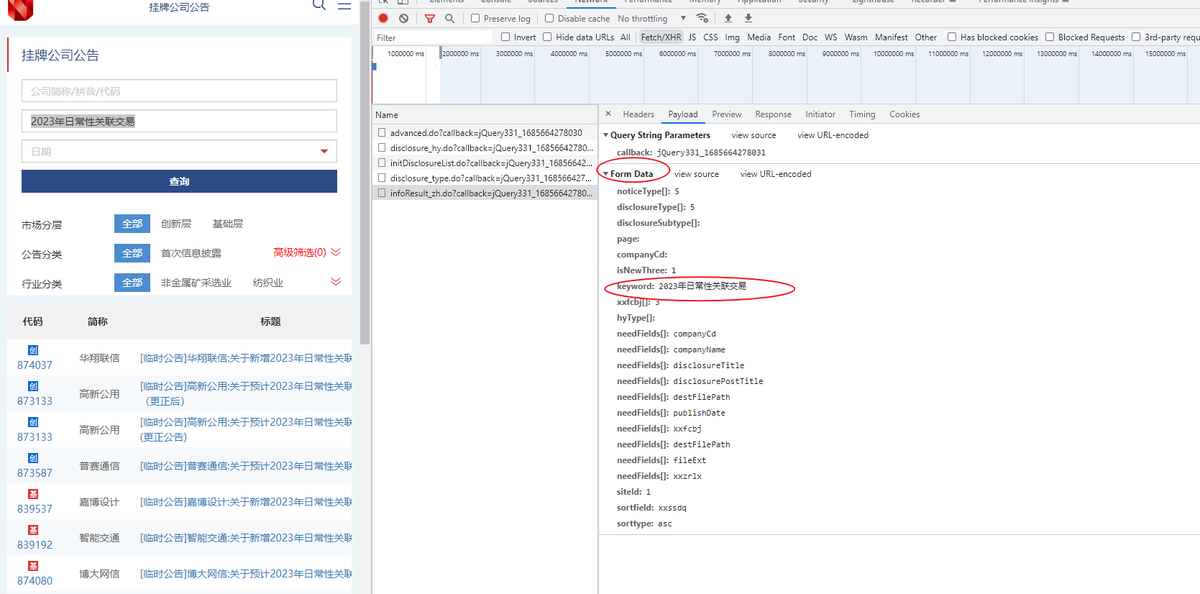Image resolution: width=1200 pixels, height=594 pixels.
Task: Open the 日期 date dropdown
Action: (179, 151)
